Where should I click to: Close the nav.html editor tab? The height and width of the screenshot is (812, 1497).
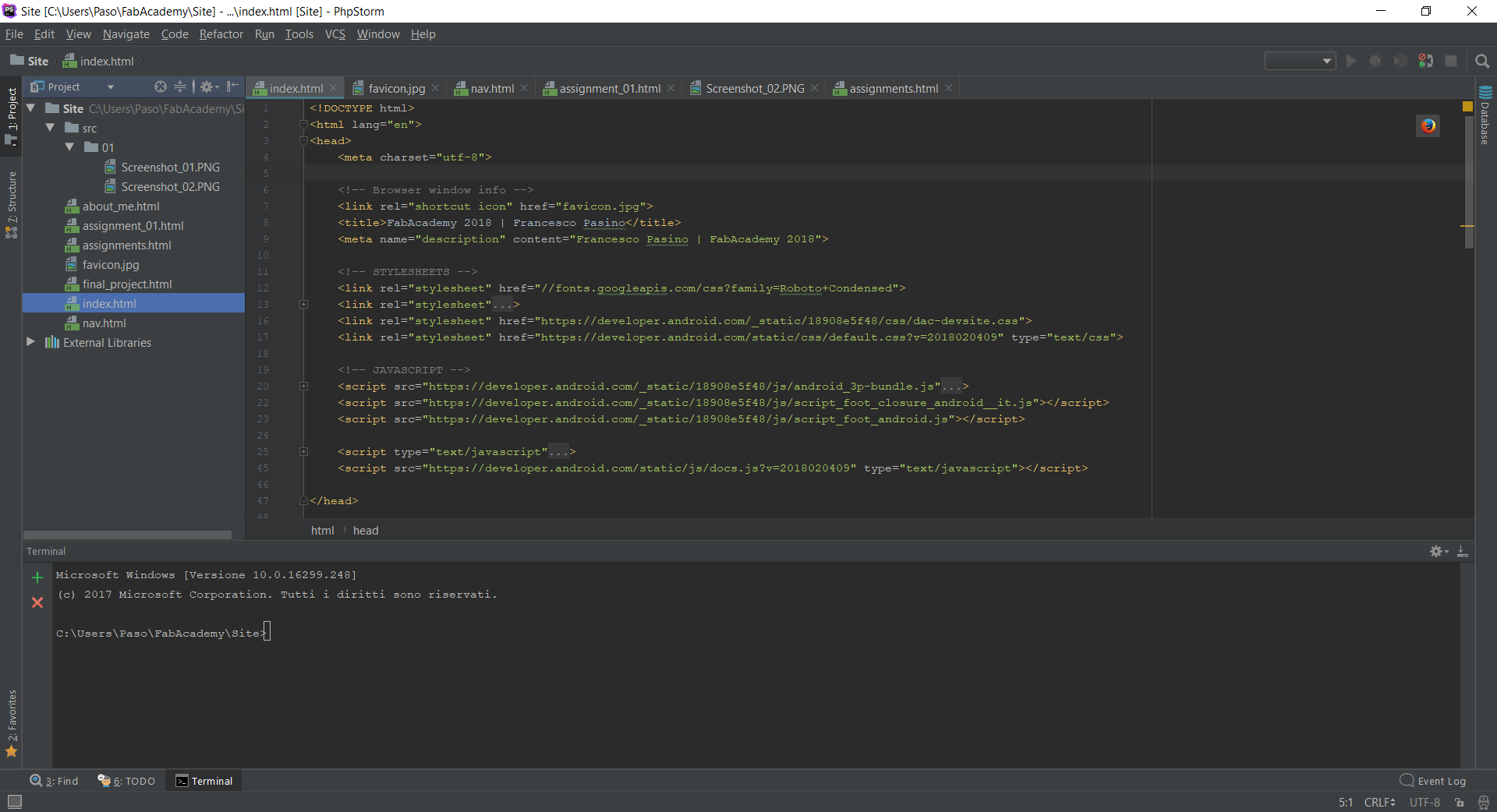[x=525, y=88]
